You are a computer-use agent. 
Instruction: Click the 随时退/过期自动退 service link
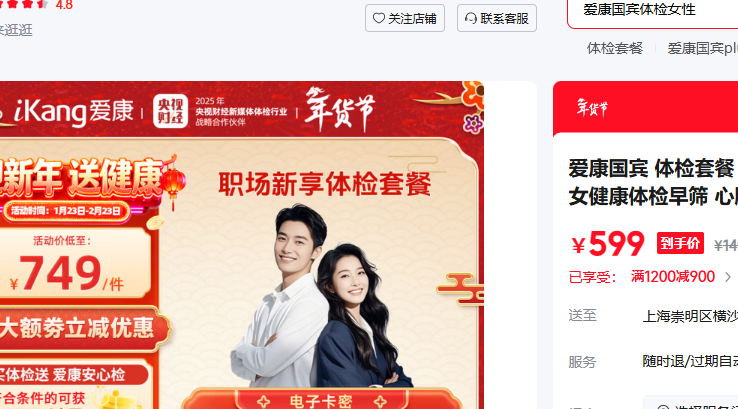(x=690, y=361)
